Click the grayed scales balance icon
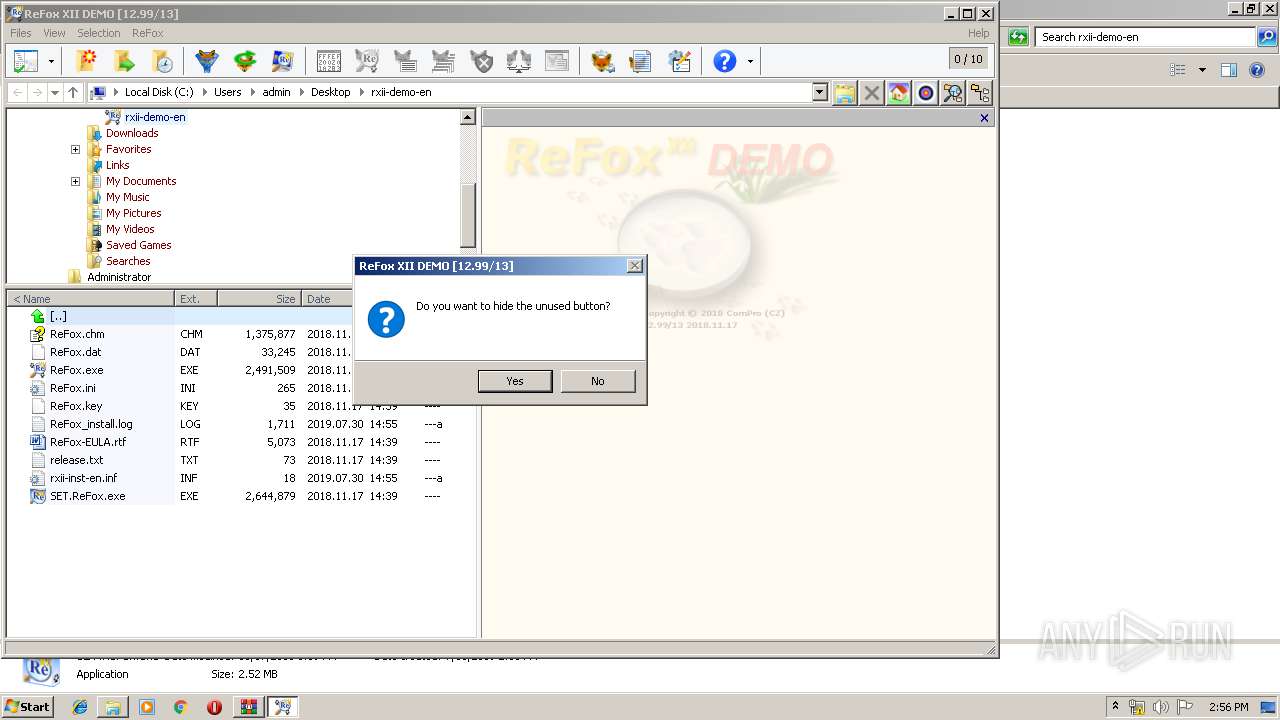Image resolution: width=1280 pixels, height=720 pixels. click(x=519, y=61)
